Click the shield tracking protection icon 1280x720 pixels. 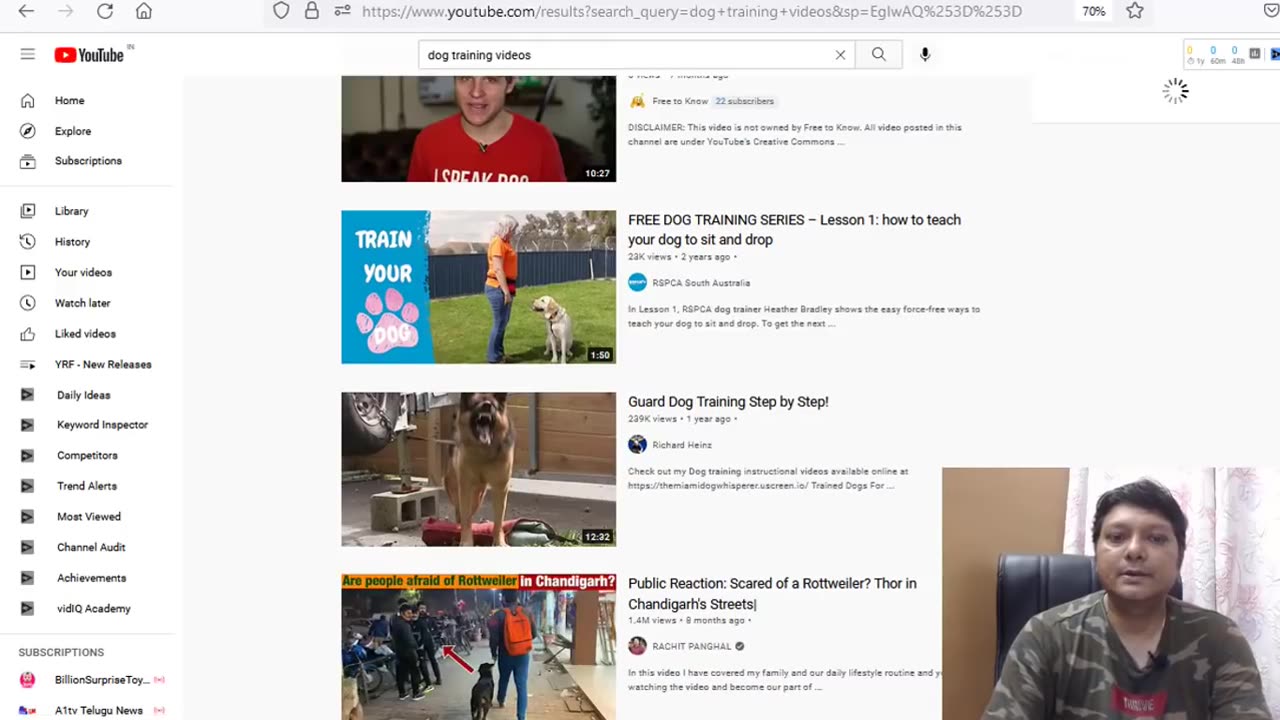(x=281, y=11)
